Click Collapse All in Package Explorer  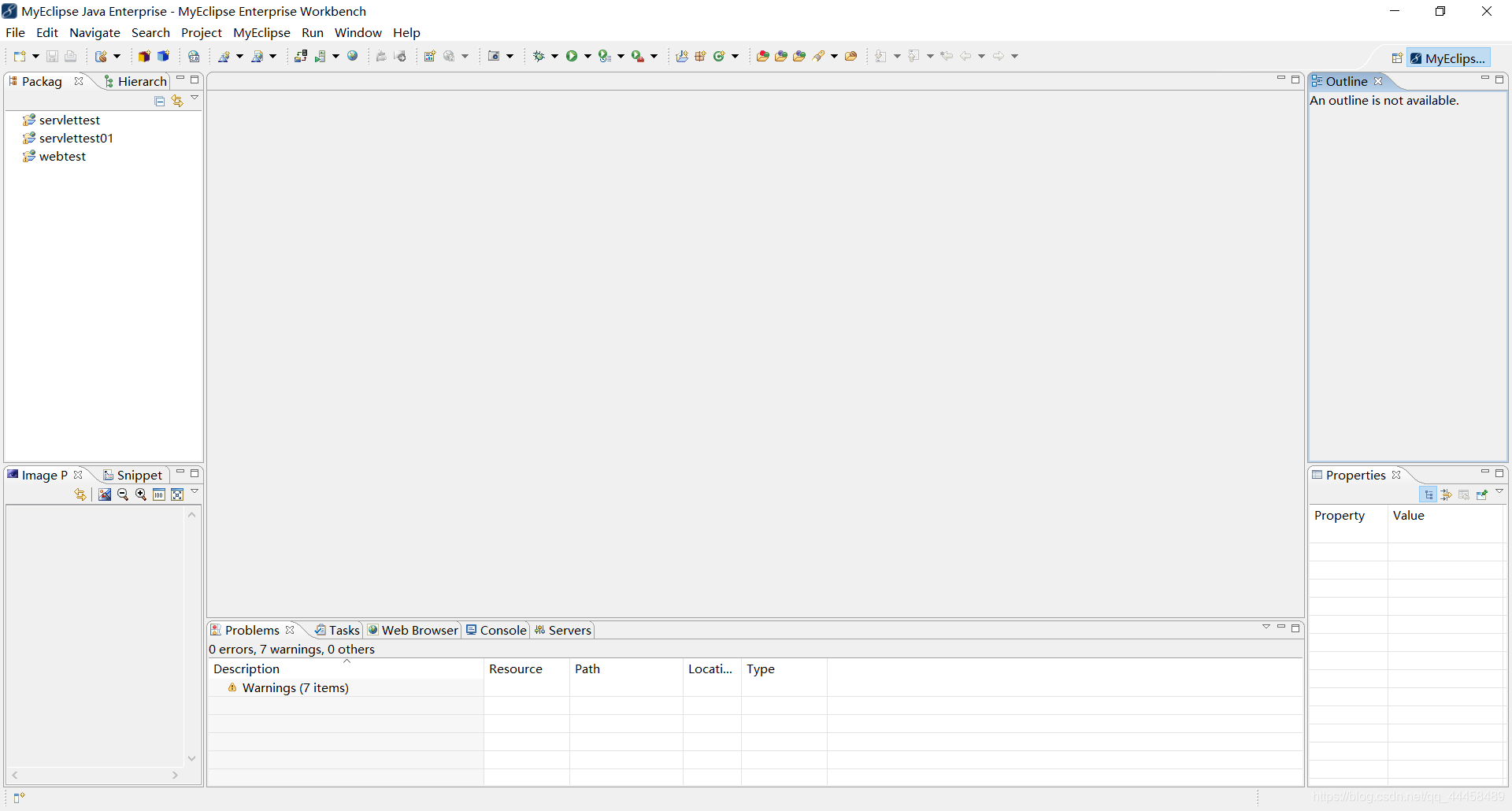[160, 101]
